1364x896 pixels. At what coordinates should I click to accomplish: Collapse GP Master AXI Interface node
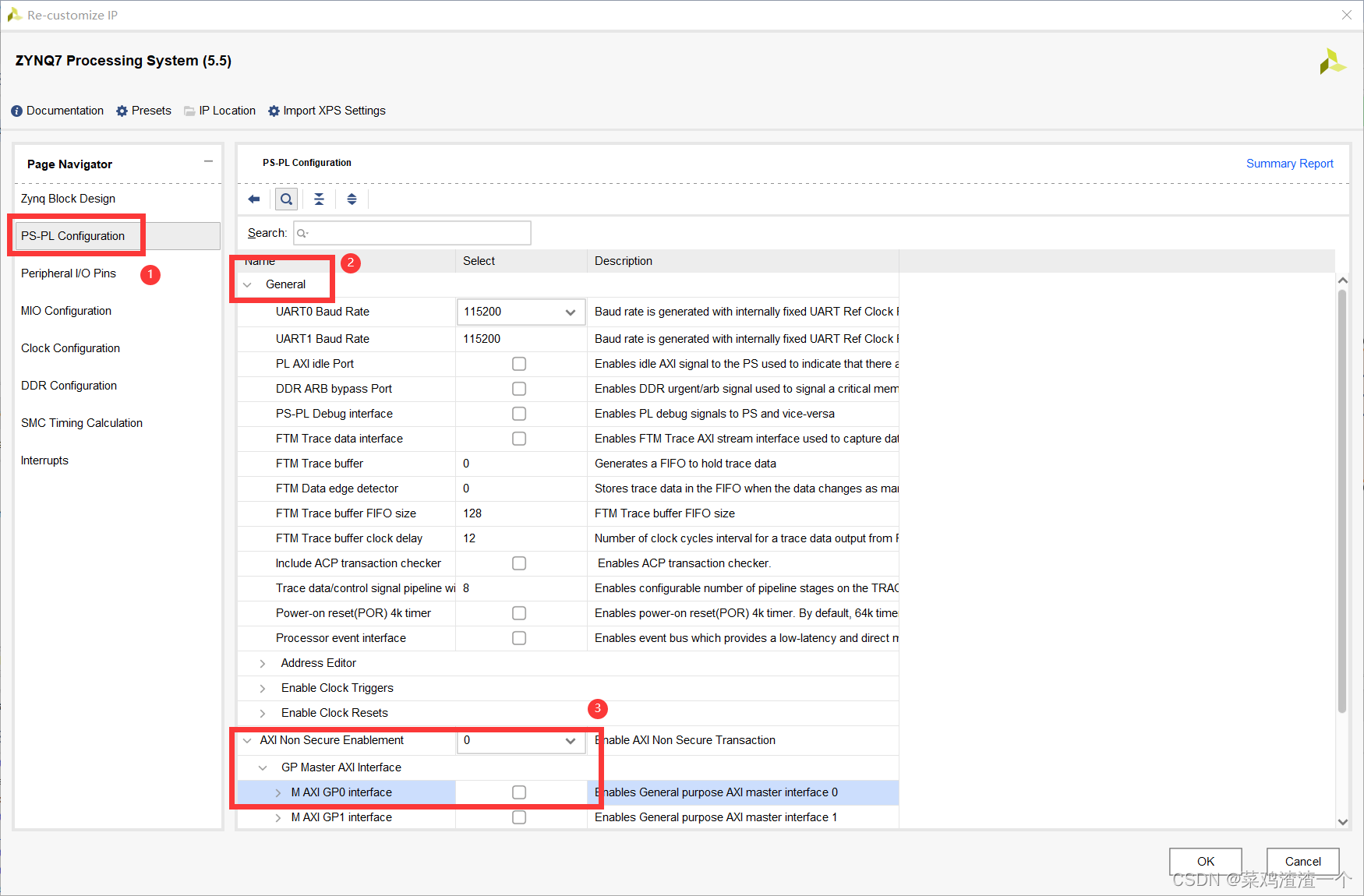click(x=263, y=768)
